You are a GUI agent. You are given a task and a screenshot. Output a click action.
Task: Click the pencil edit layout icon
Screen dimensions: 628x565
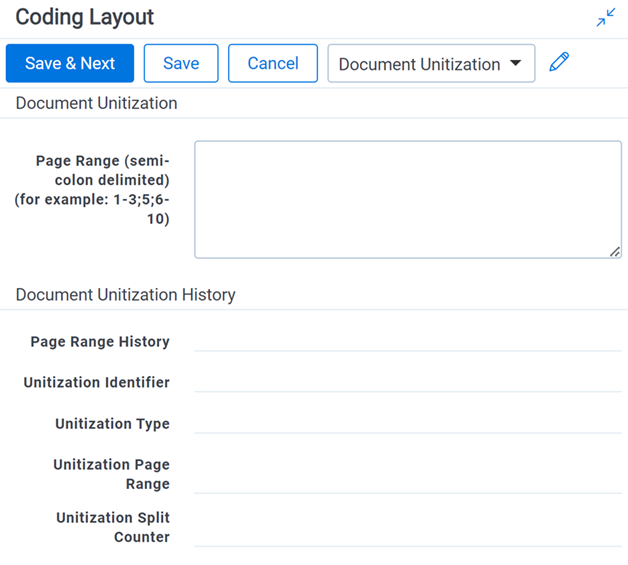click(559, 62)
